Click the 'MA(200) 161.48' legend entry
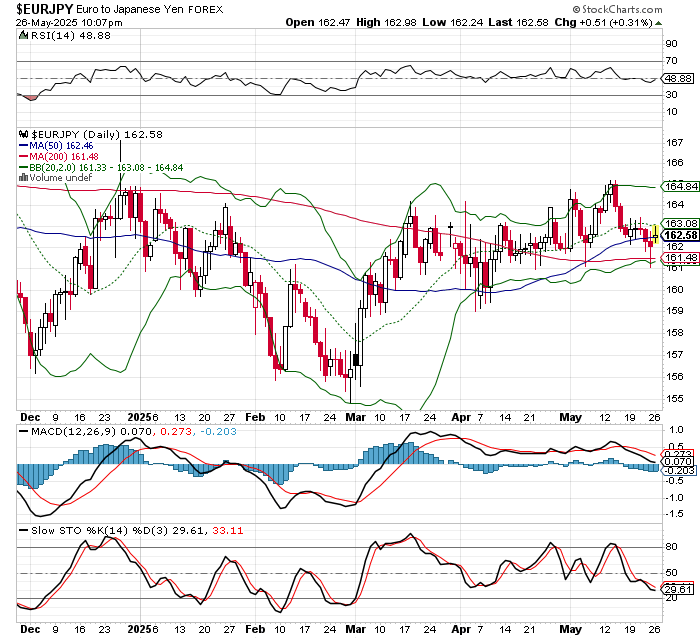Viewport: 700px width, 639px height. click(64, 156)
